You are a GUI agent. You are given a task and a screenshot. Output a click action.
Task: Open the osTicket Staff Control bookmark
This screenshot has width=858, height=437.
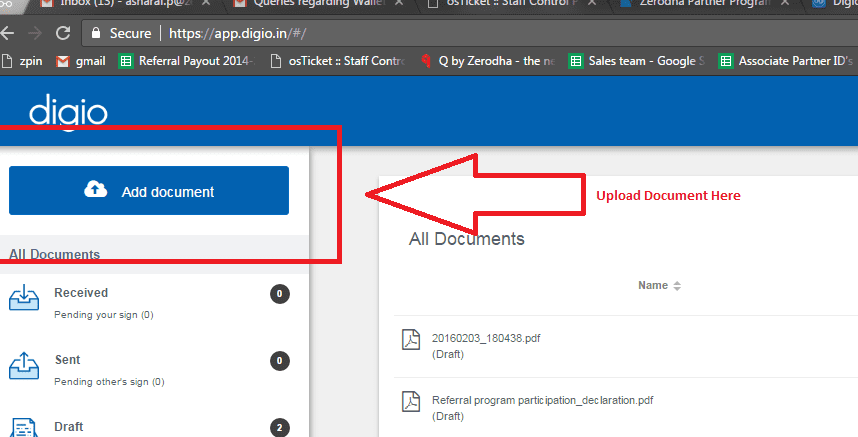(338, 61)
